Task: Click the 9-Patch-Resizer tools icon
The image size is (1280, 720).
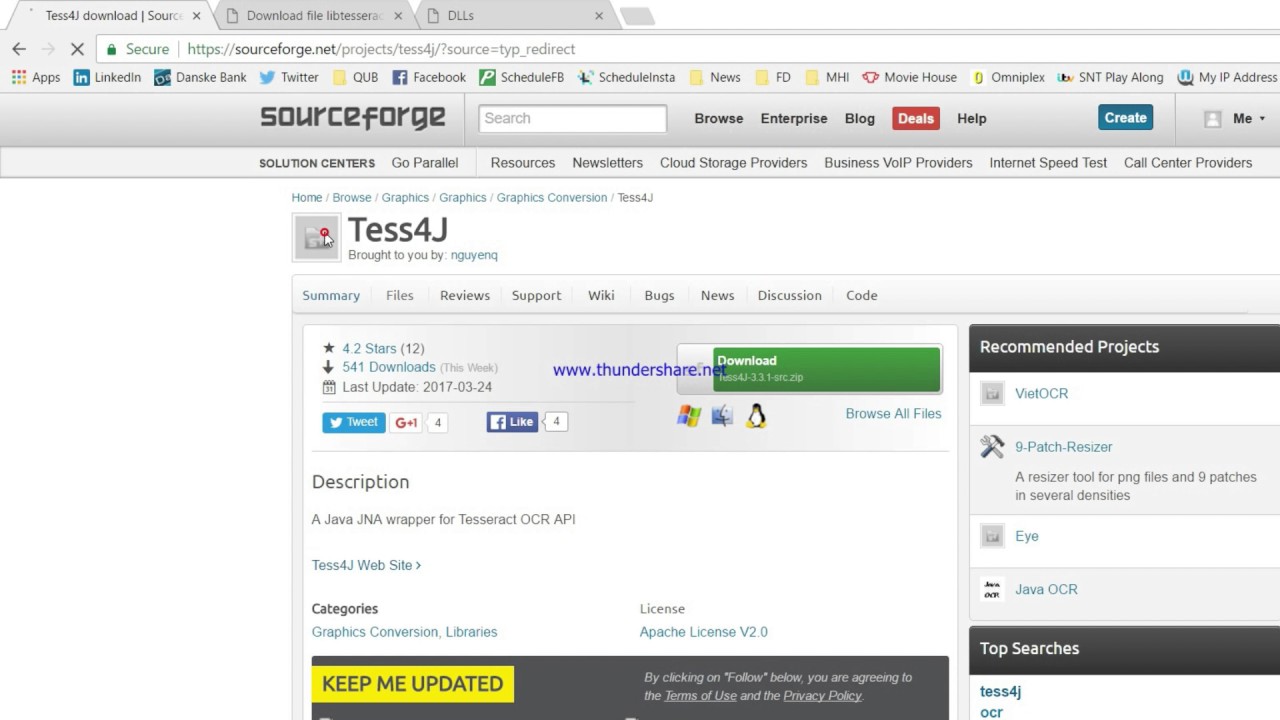Action: point(992,447)
